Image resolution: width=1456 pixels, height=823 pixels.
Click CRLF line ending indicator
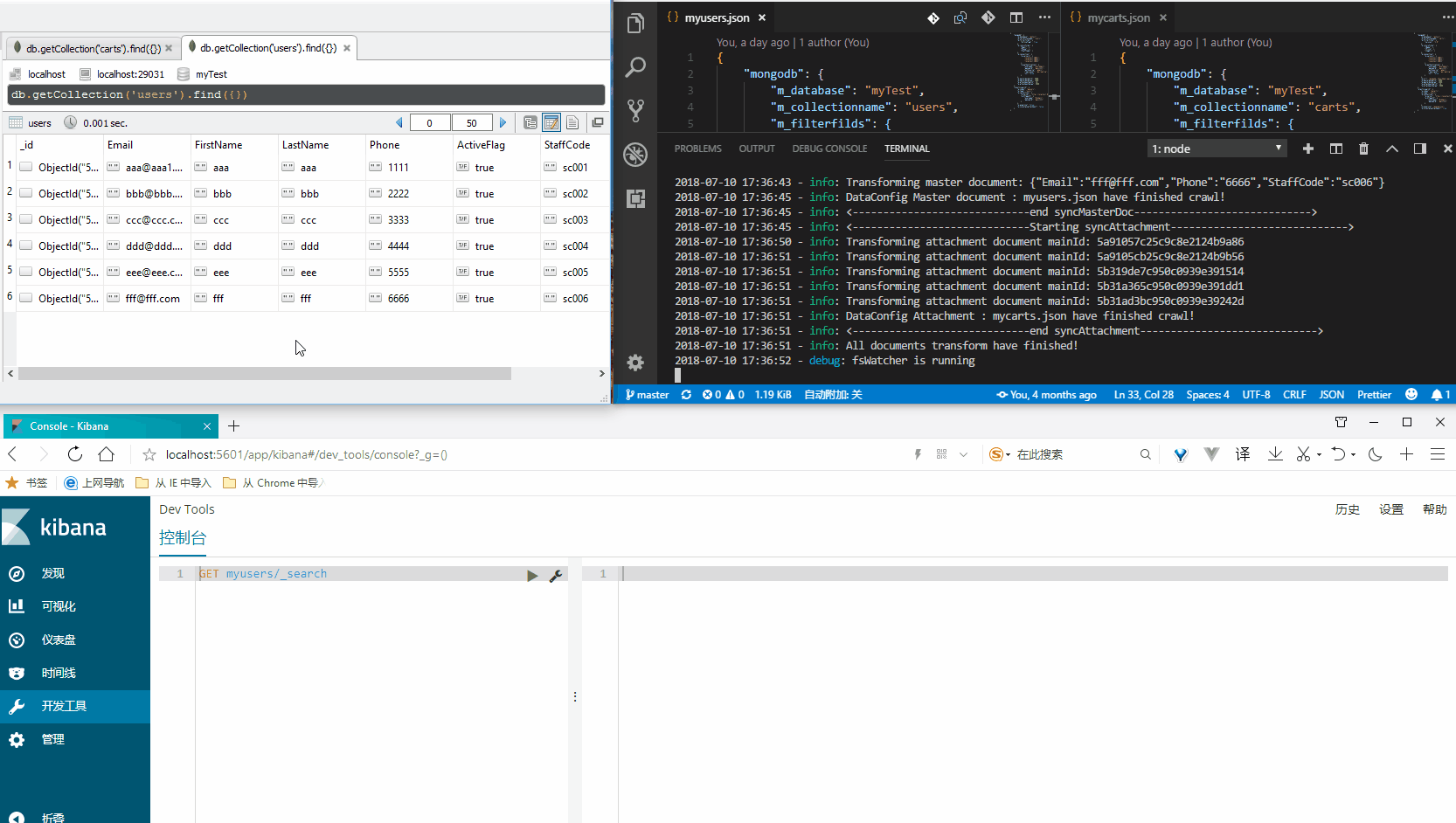pyautogui.click(x=1294, y=395)
